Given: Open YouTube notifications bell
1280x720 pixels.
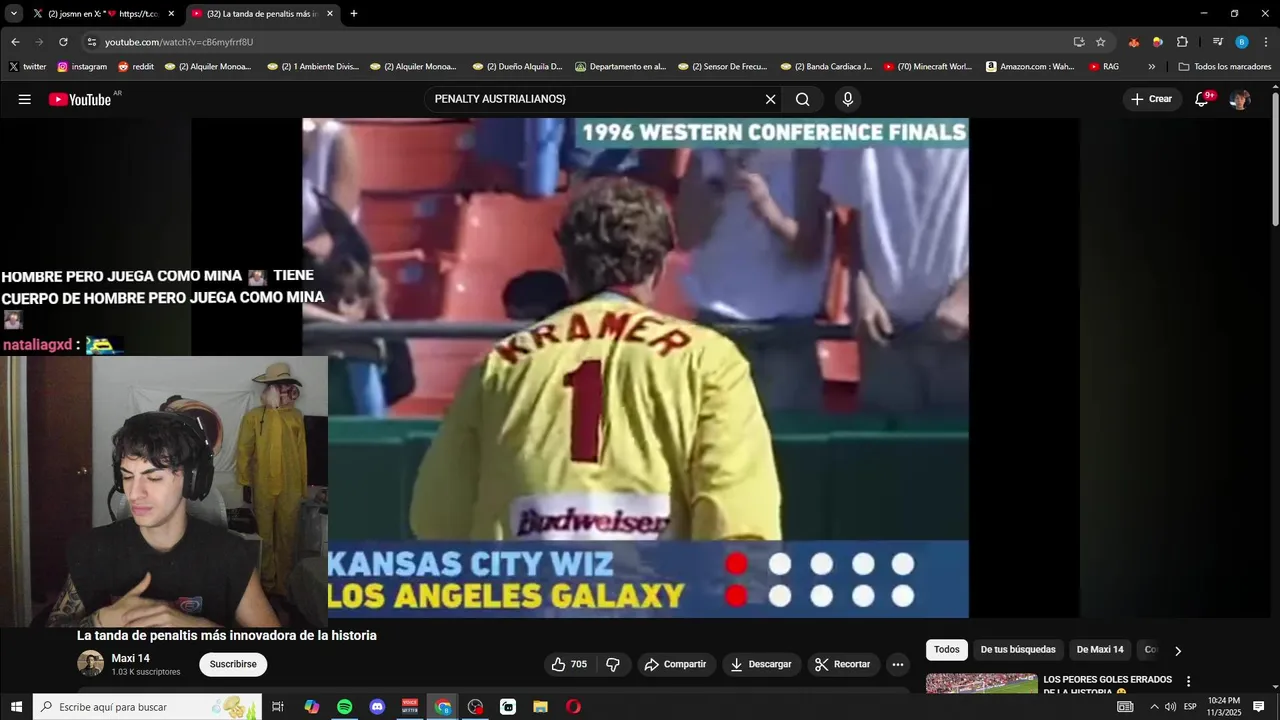Looking at the screenshot, I should click(x=1202, y=99).
